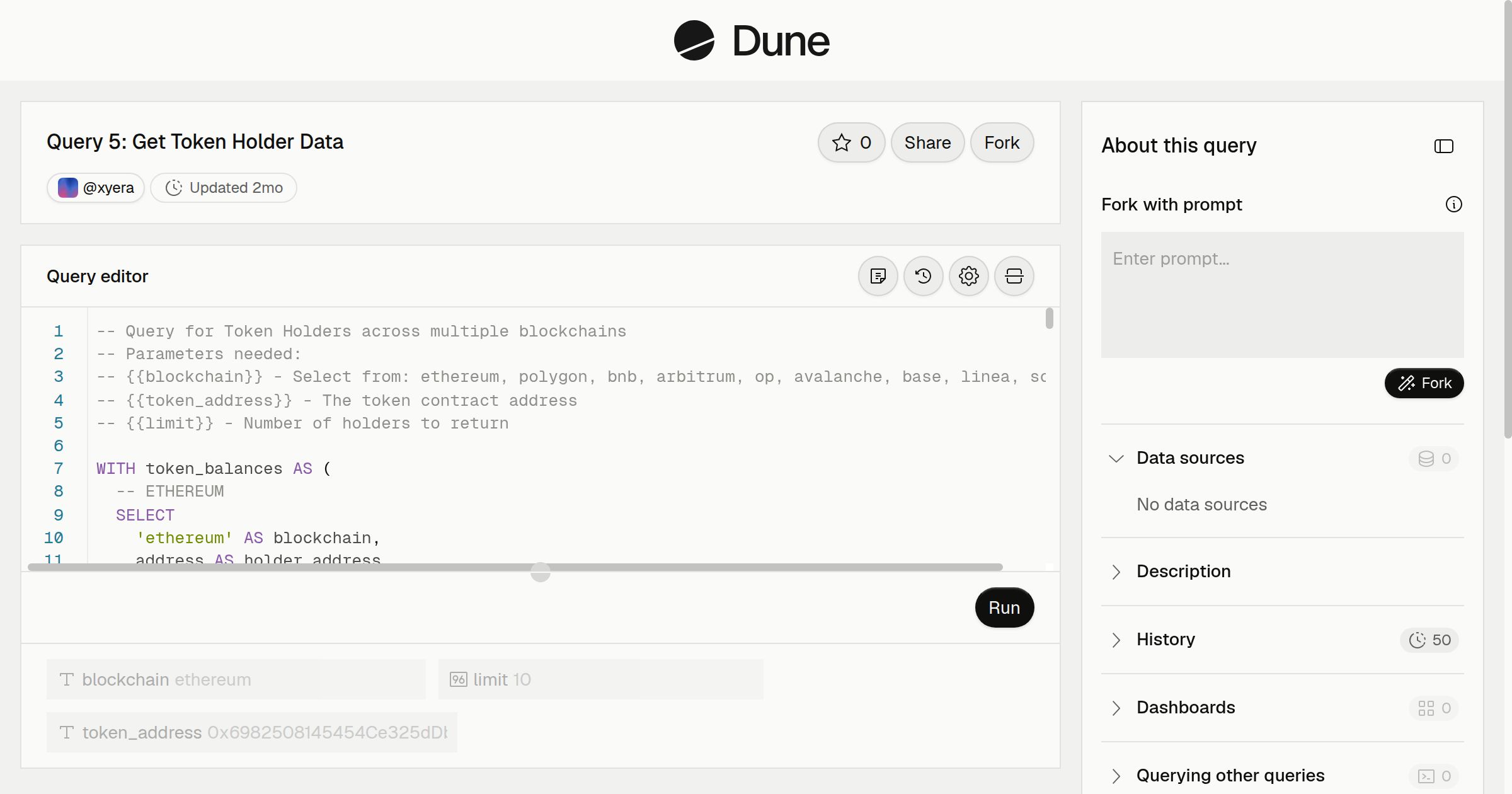Open the query notes icon
Screen dimensions: 1512x794
pos(878,276)
